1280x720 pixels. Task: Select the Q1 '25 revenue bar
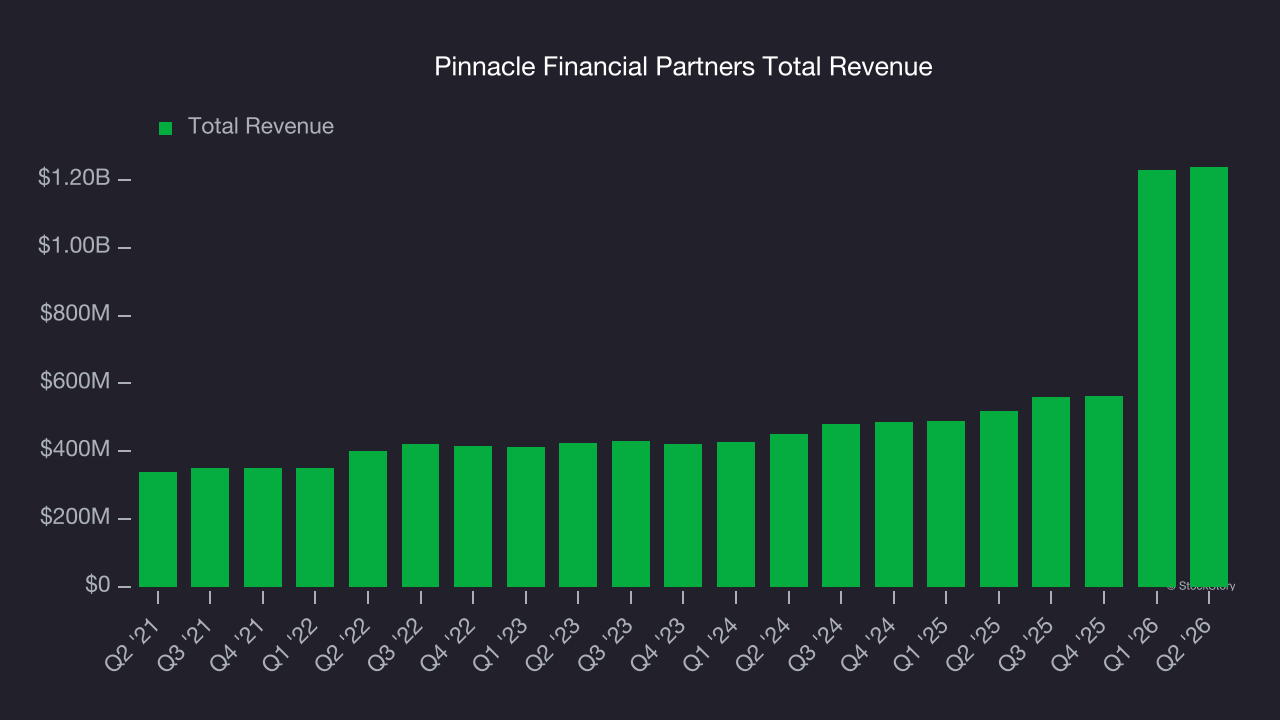pyautogui.click(x=946, y=504)
